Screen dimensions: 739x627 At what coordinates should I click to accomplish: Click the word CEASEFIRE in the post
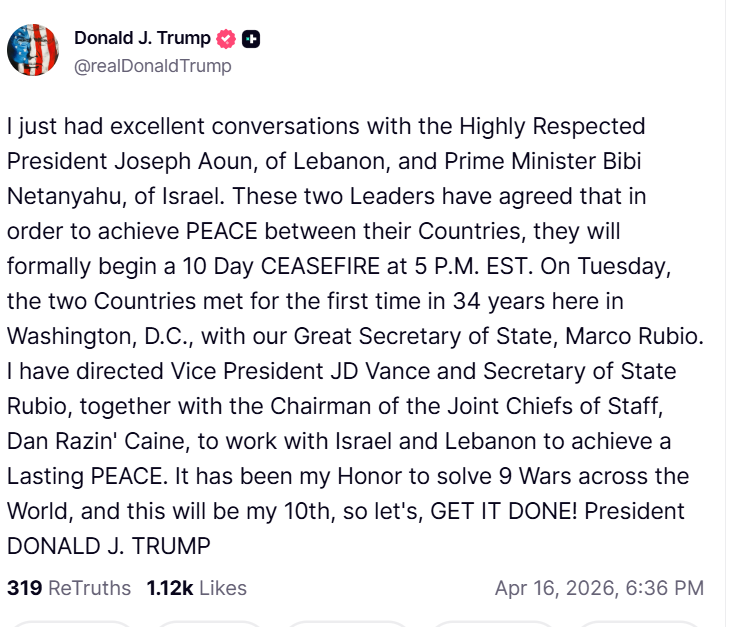pyautogui.click(x=323, y=268)
